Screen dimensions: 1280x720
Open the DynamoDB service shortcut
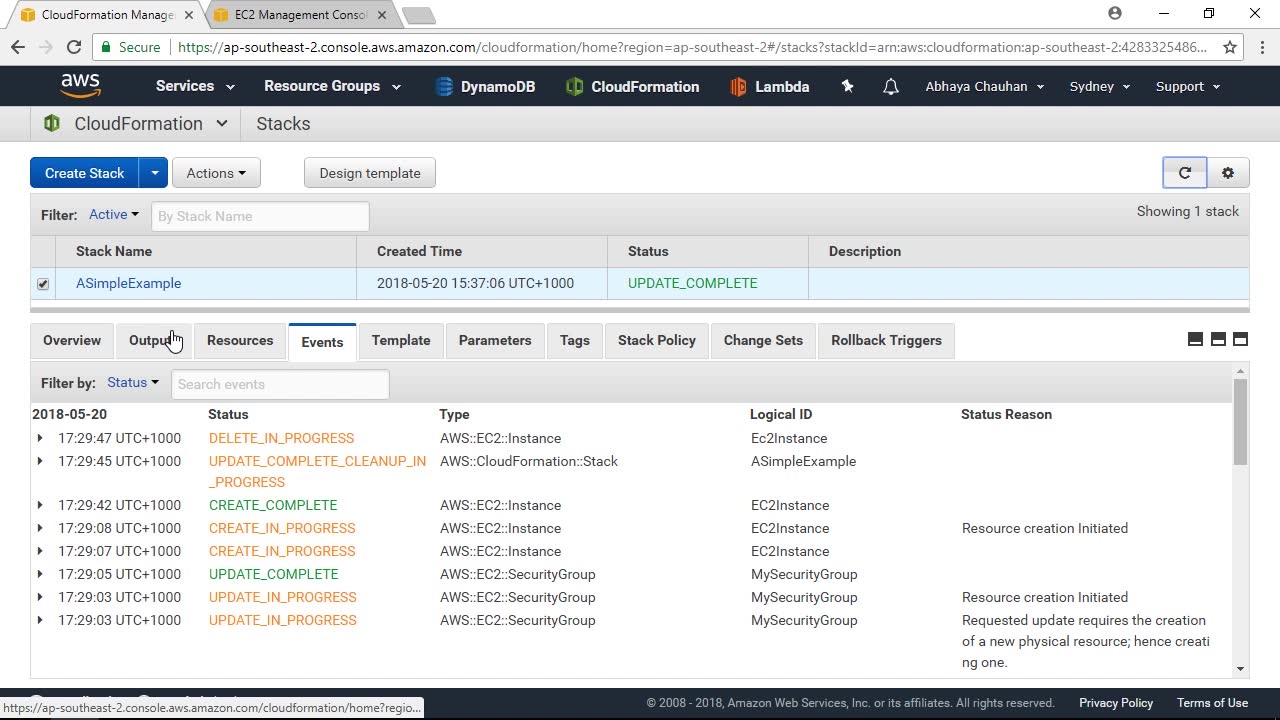coord(485,87)
